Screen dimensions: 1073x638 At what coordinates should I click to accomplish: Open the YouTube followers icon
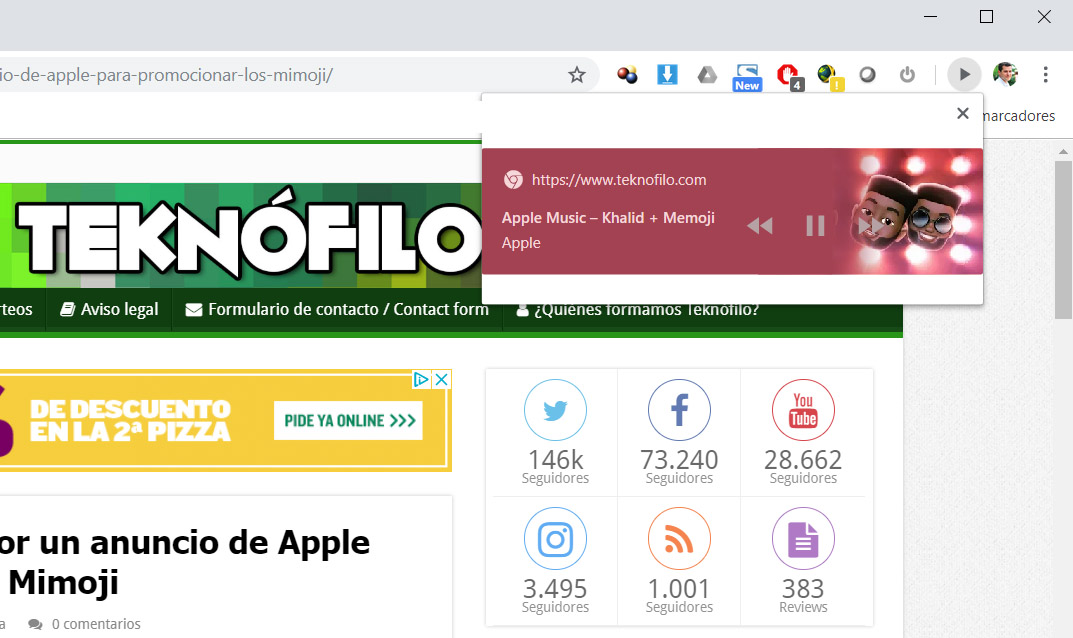pos(803,410)
